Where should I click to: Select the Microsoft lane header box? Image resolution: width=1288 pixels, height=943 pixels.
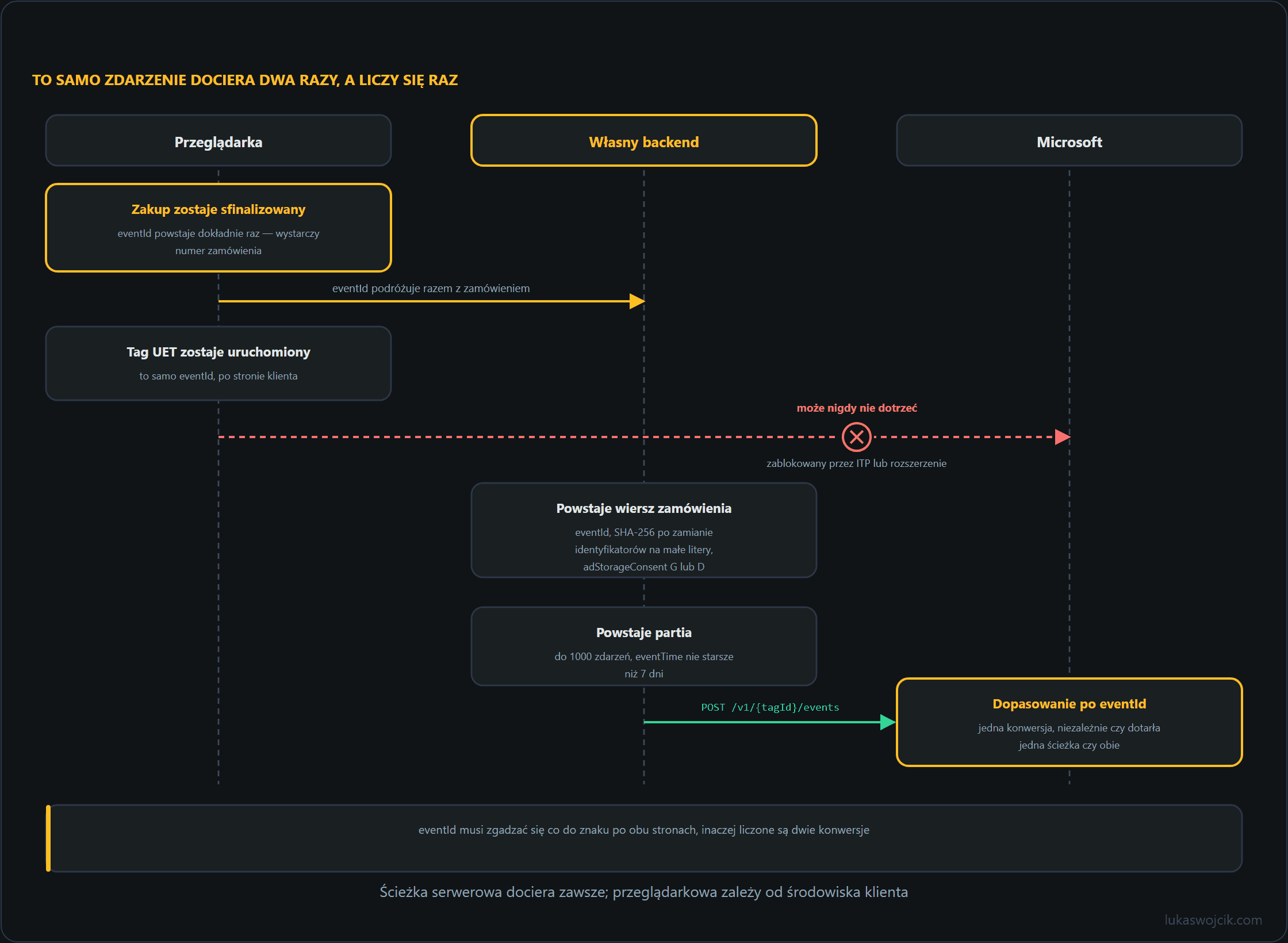point(1069,141)
